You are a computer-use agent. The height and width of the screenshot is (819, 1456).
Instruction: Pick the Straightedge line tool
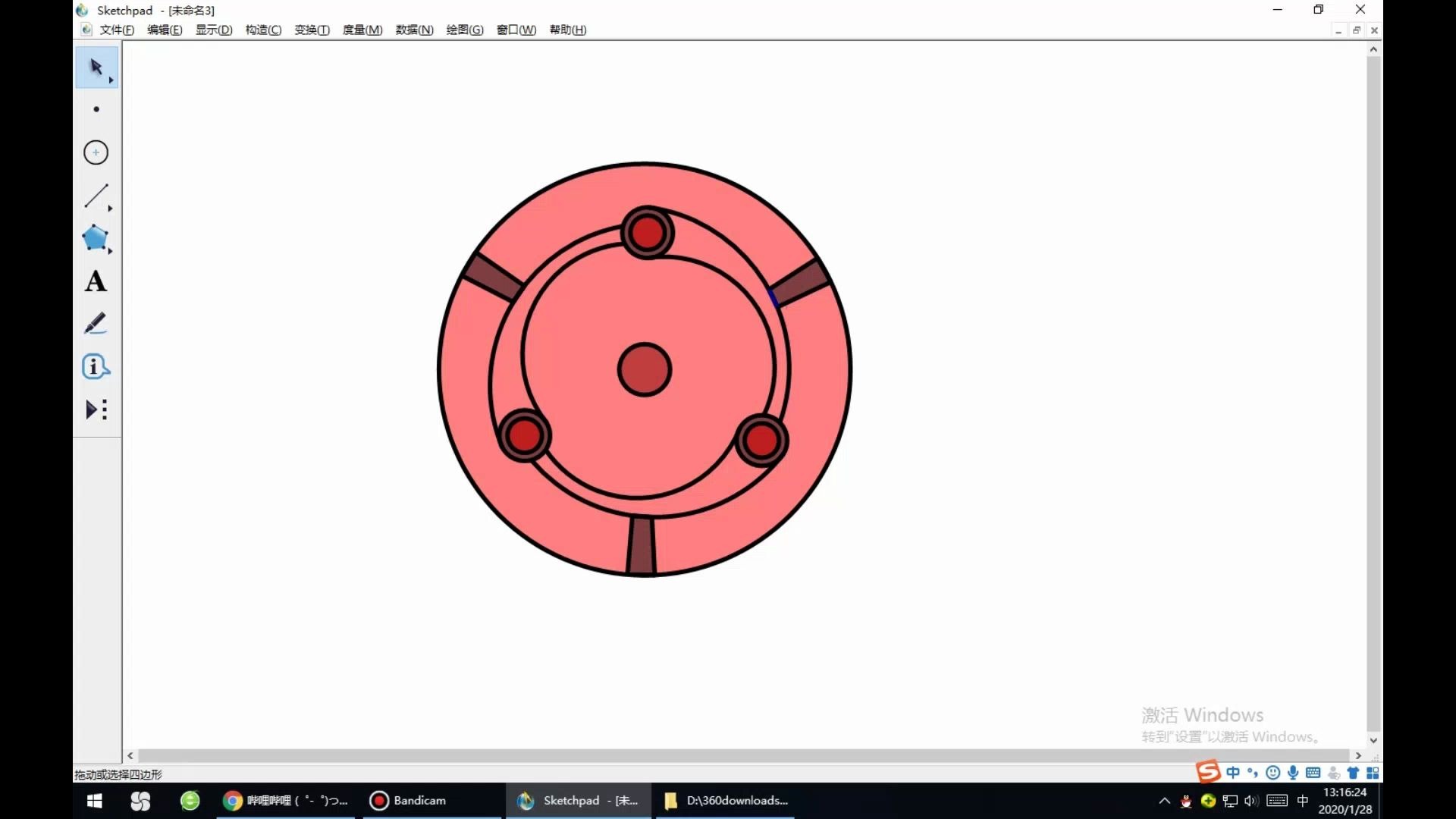[96, 196]
